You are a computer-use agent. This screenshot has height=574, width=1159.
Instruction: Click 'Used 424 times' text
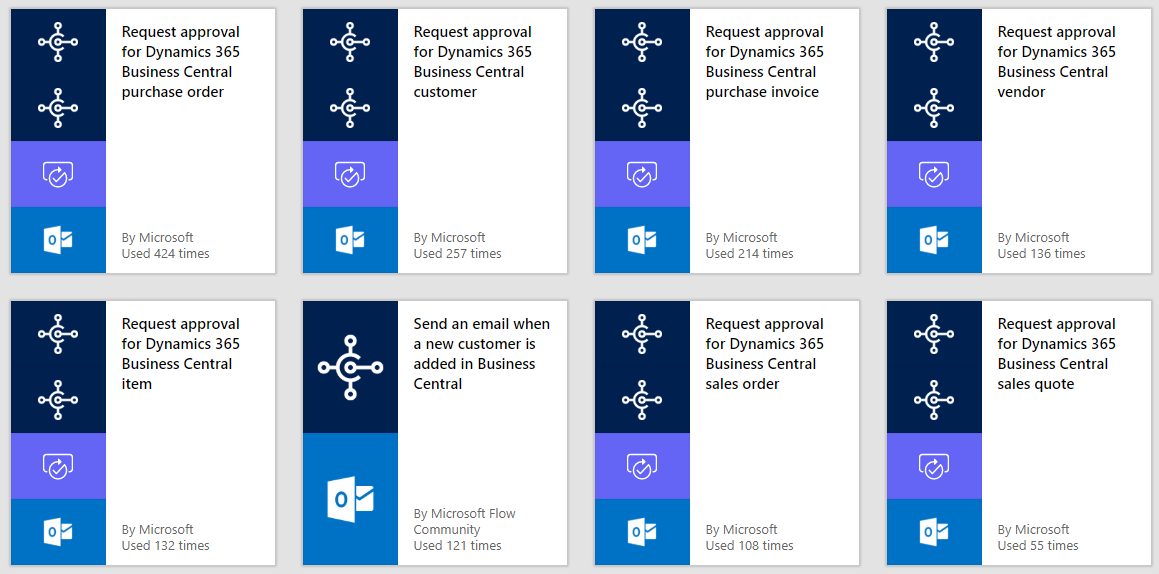point(166,253)
